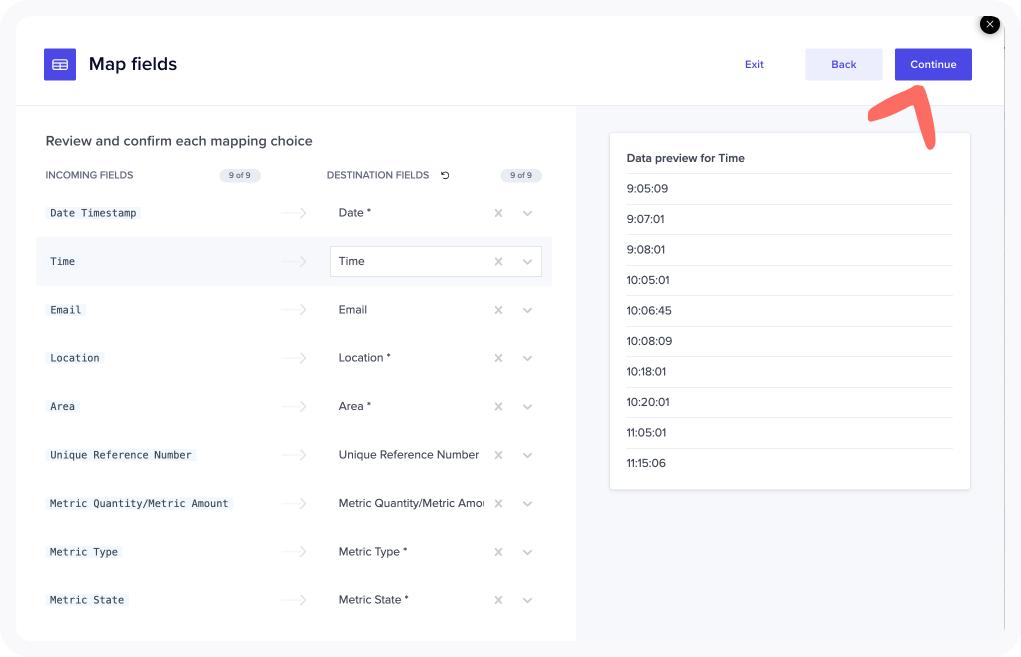Click the incoming fields 9 of 9 badge
This screenshot has height=657, width=1021.
click(240, 175)
